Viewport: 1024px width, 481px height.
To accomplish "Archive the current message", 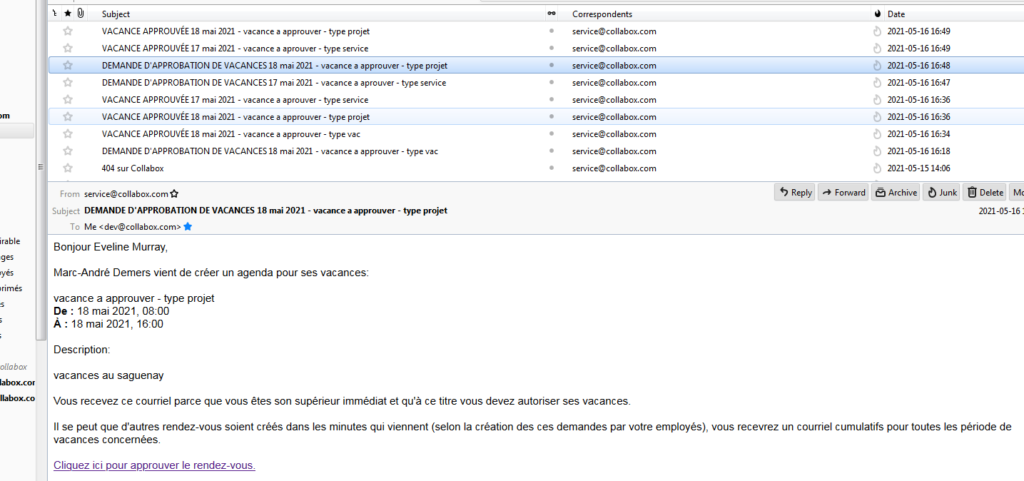I will (x=895, y=193).
